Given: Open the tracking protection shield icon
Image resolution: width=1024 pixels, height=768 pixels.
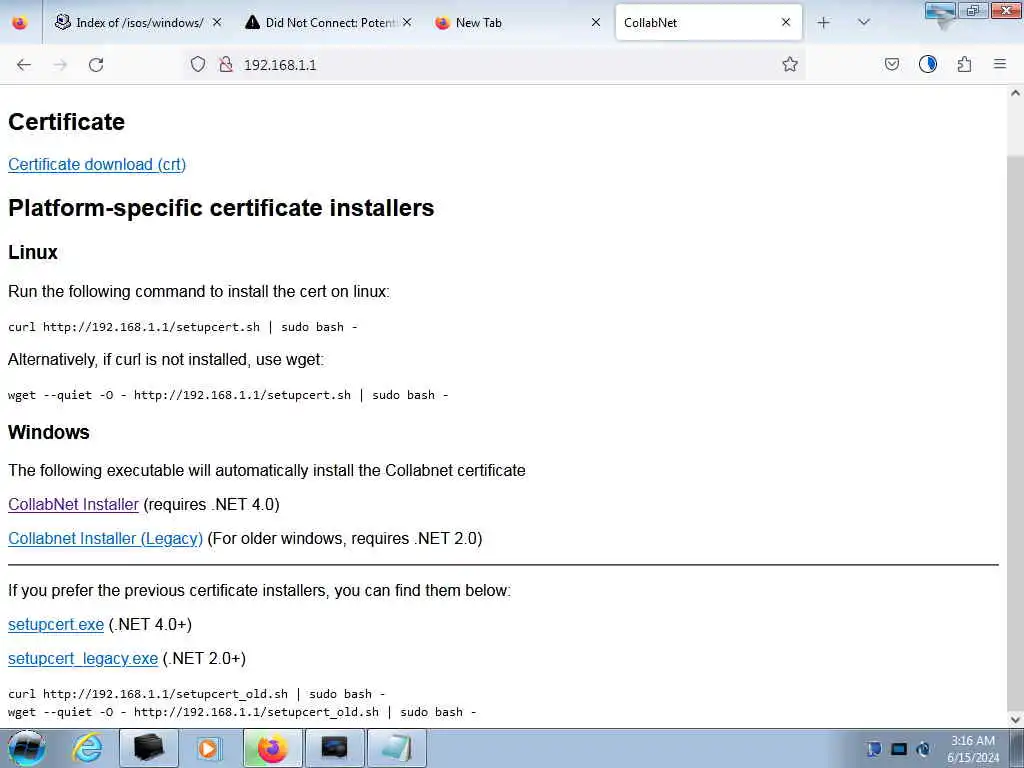Looking at the screenshot, I should 198,64.
